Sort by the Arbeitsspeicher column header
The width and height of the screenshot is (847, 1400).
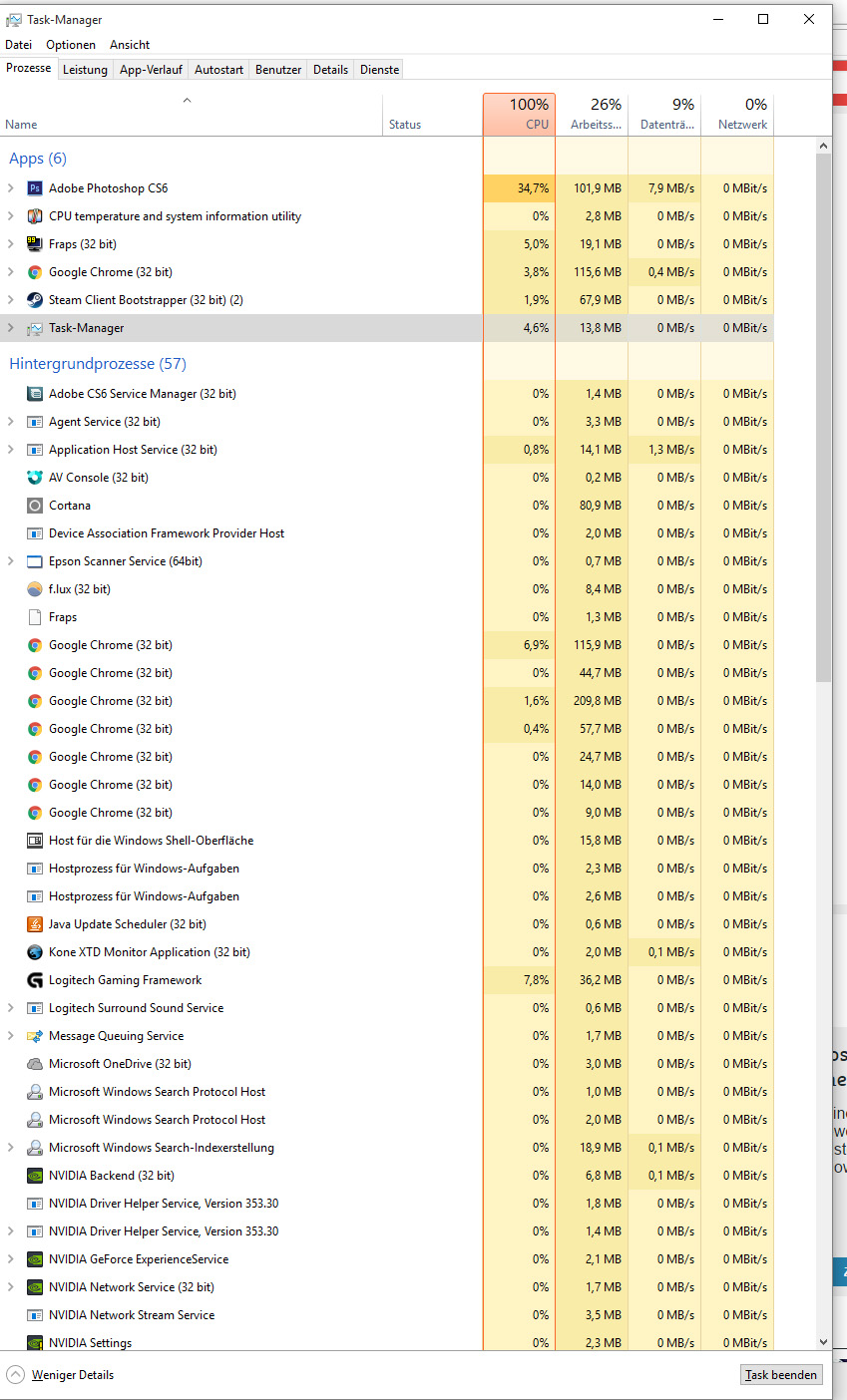pos(592,115)
